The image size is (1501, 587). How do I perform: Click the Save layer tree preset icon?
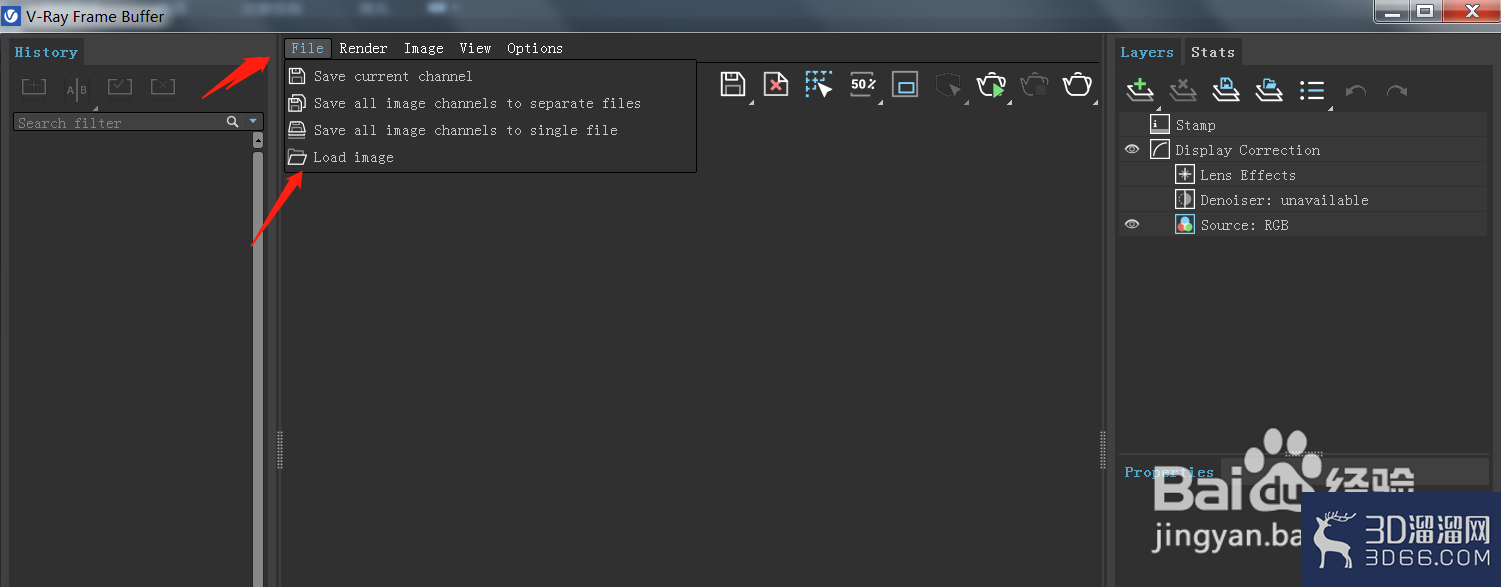(x=1226, y=90)
